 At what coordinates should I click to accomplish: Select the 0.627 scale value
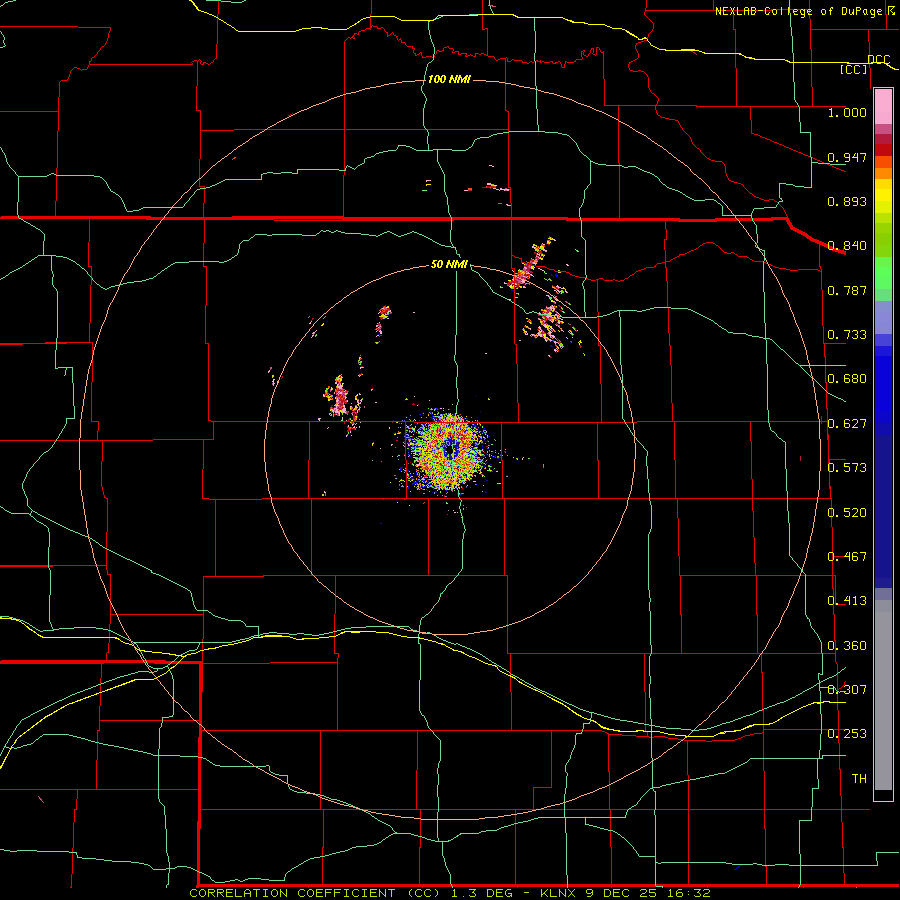point(847,424)
